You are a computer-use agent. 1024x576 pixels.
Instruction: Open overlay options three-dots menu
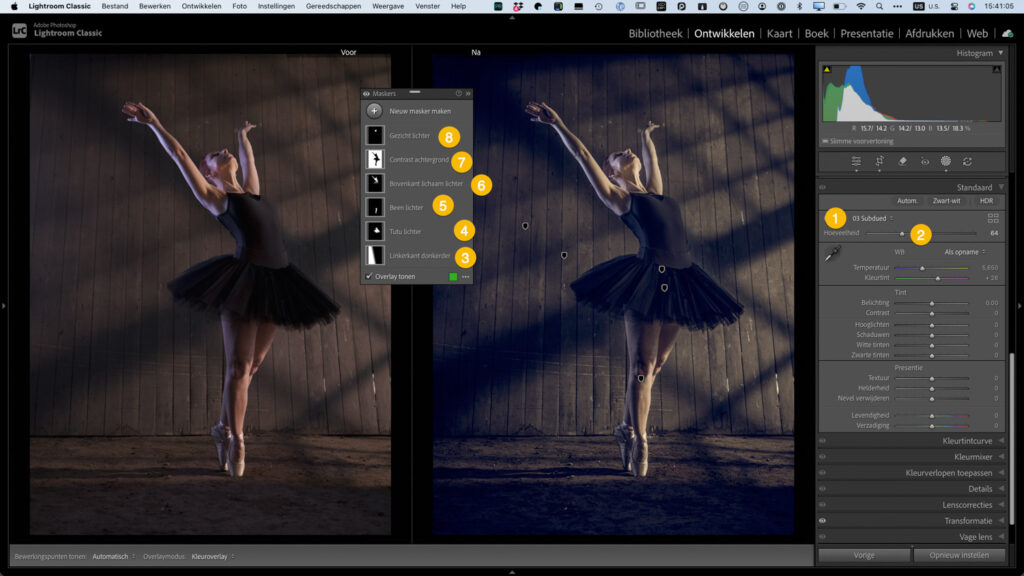(466, 277)
